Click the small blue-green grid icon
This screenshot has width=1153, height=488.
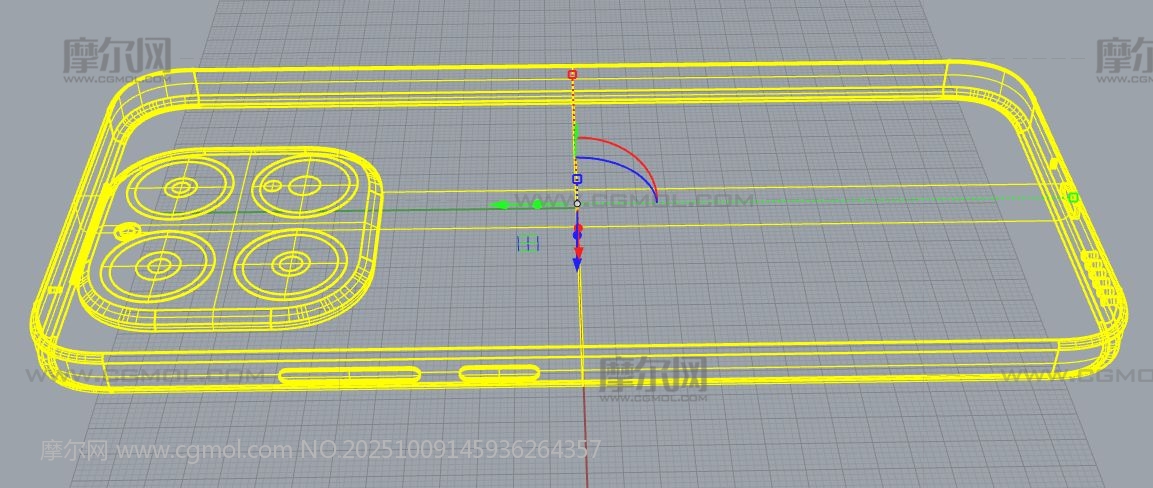pyautogui.click(x=528, y=243)
